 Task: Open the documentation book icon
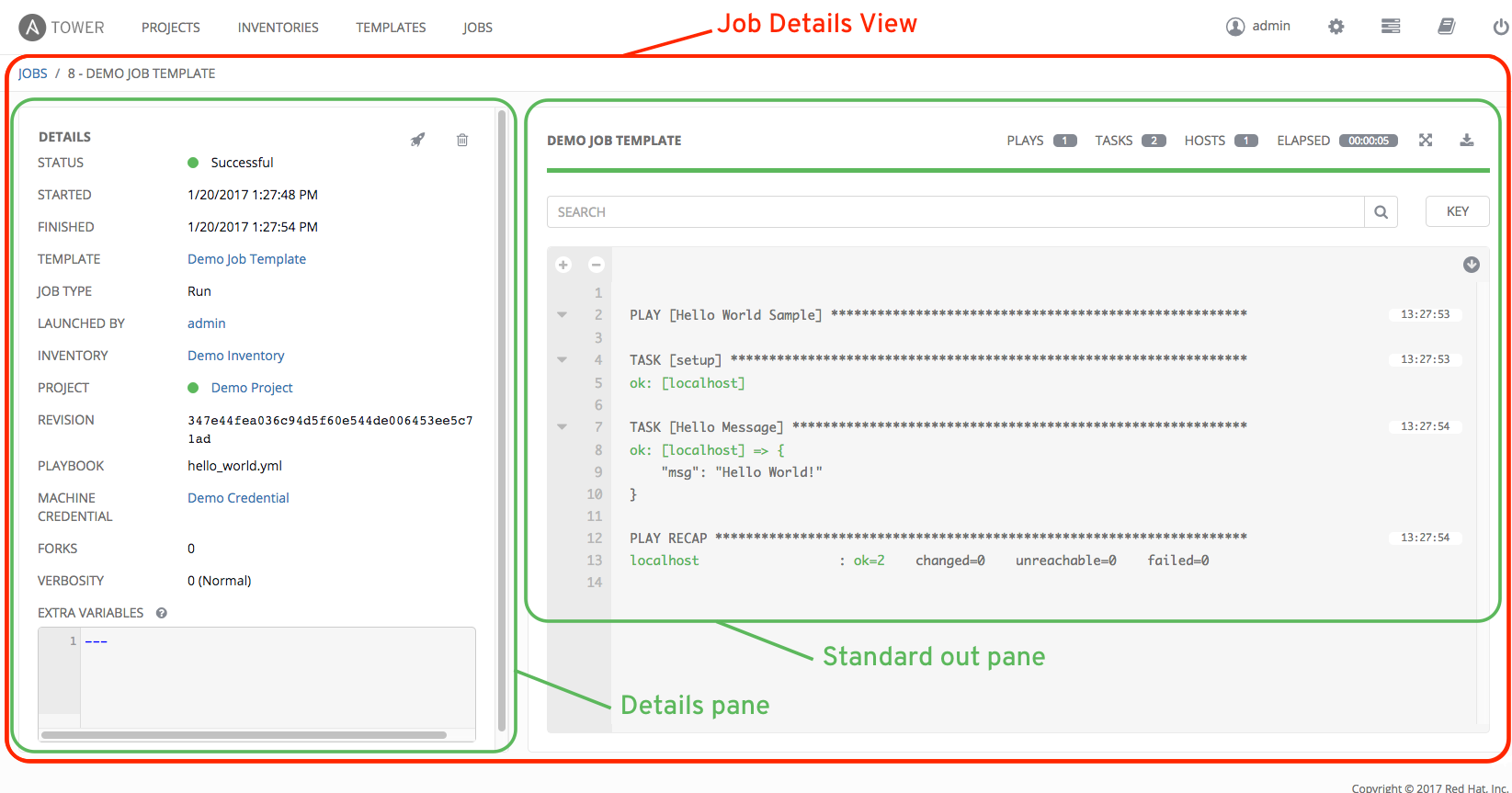pos(1447,27)
